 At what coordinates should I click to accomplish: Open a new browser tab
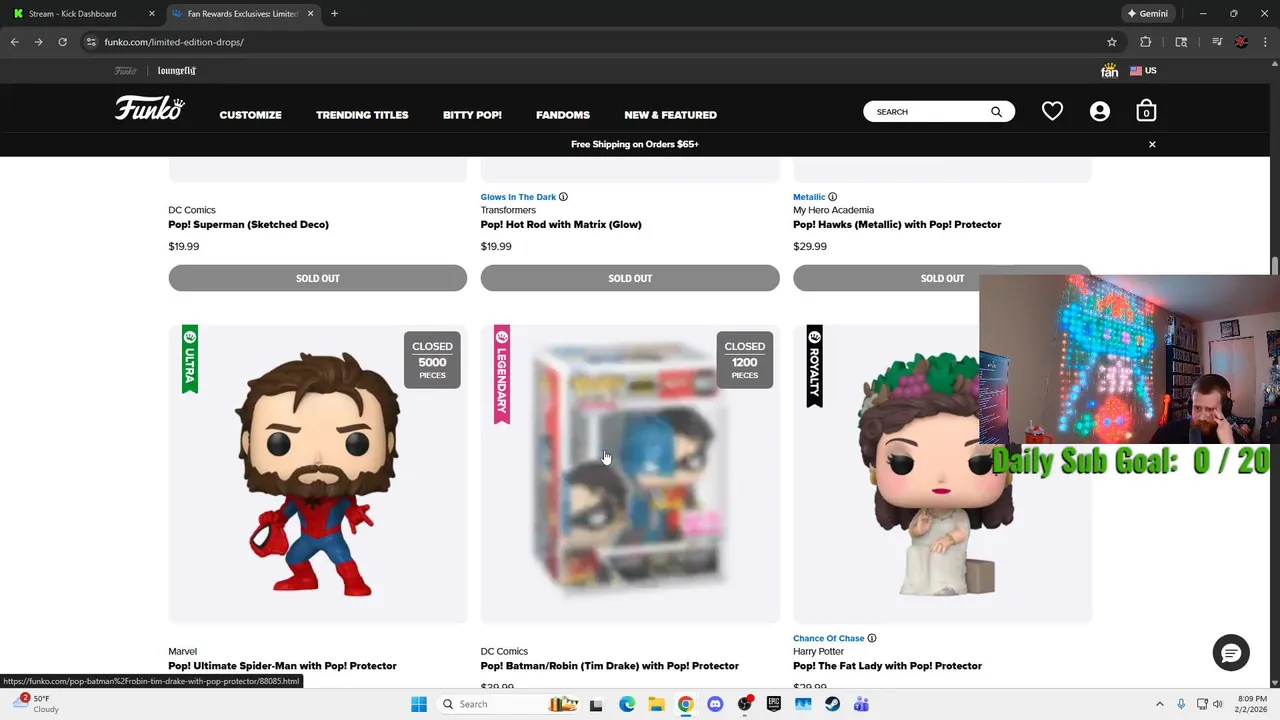point(334,14)
